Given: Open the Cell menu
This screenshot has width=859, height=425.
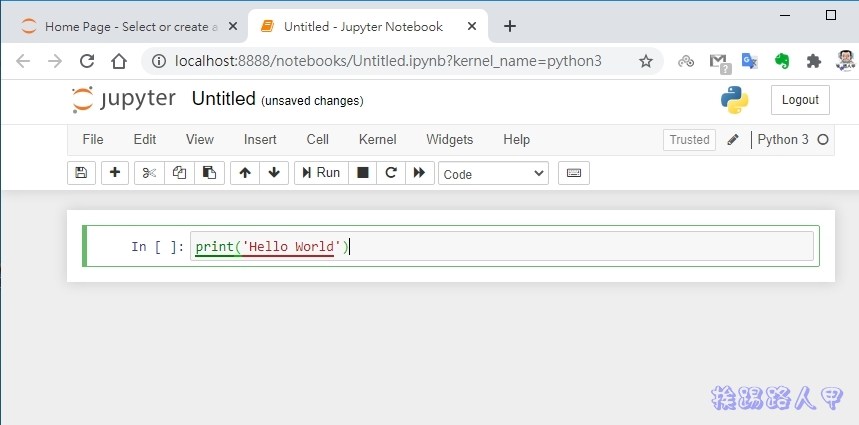Looking at the screenshot, I should click(318, 140).
